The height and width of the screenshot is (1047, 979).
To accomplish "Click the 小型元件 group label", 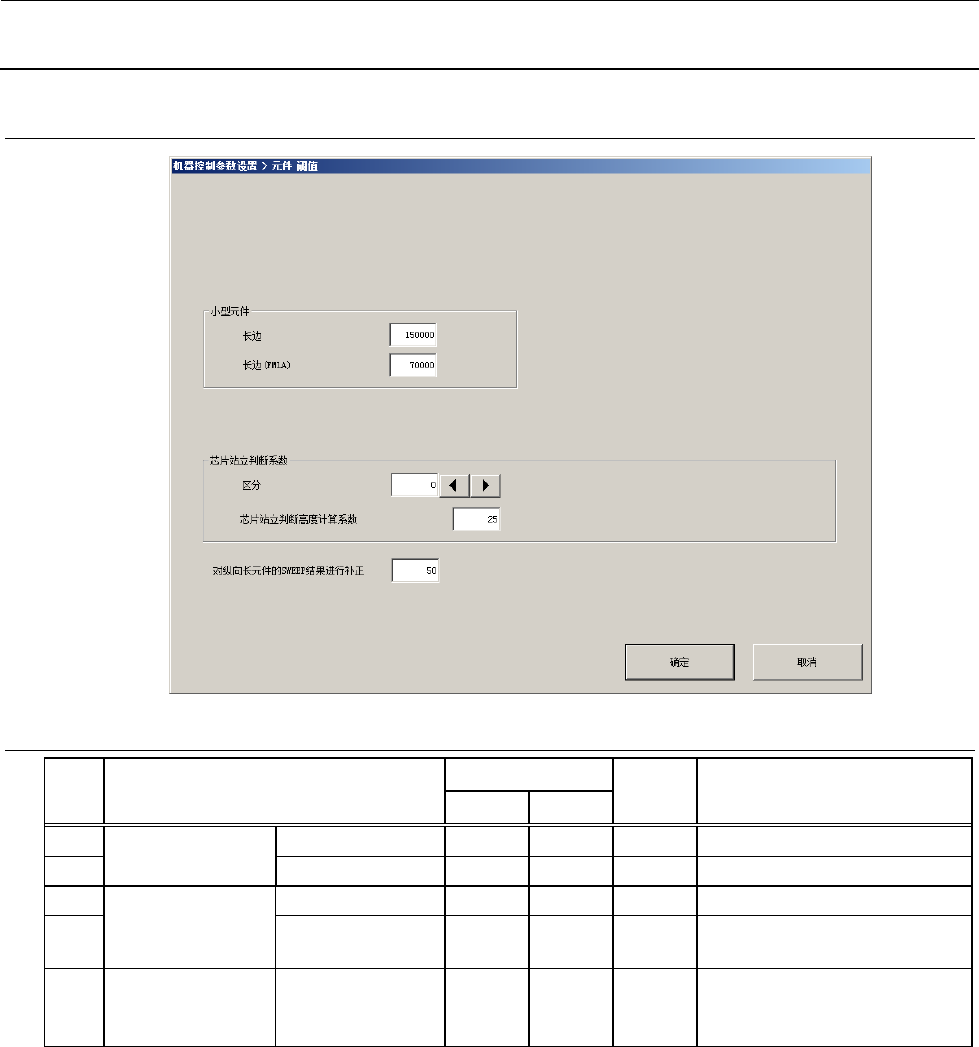I will 230,311.
